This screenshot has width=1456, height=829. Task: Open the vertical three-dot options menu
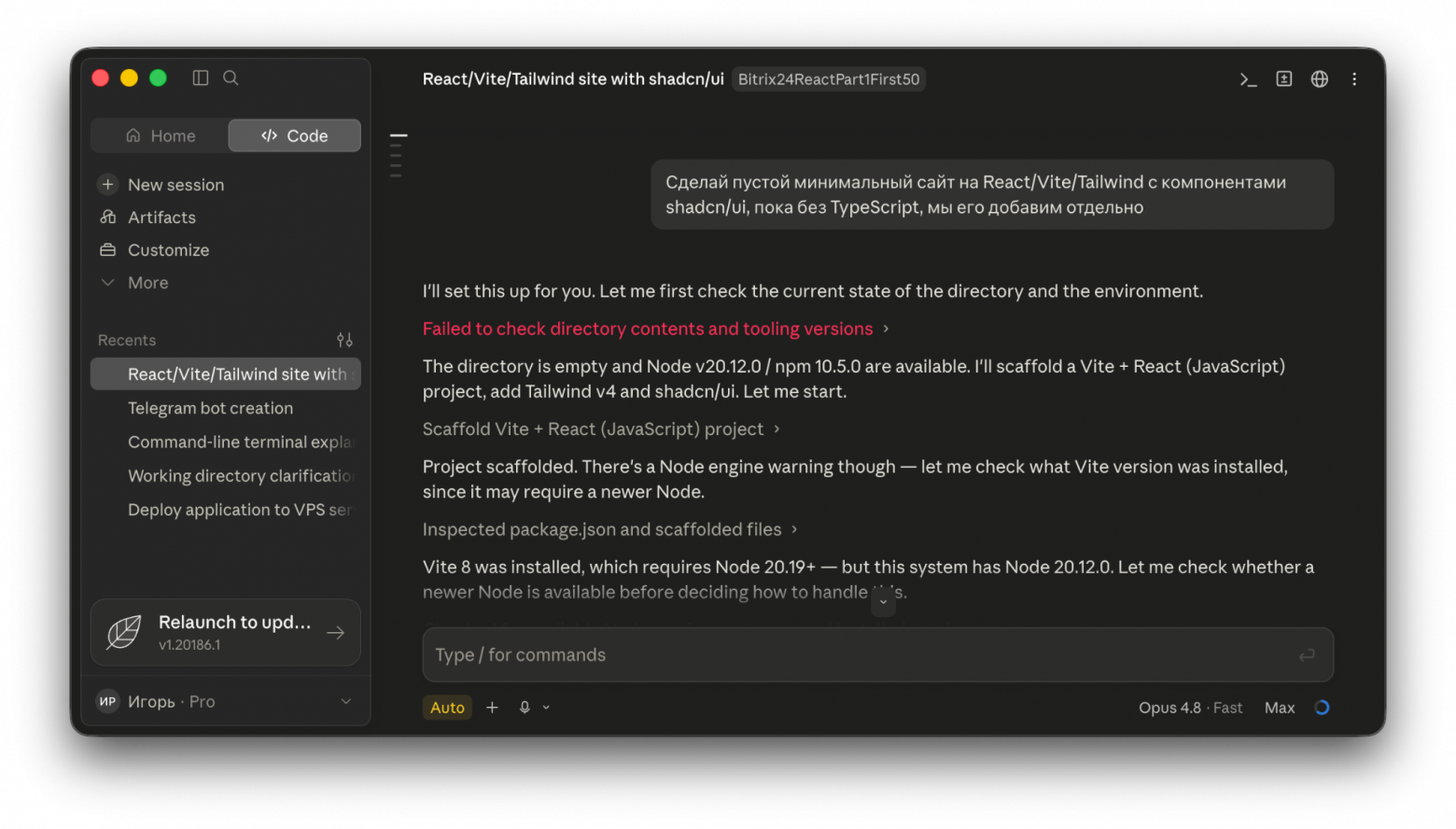[x=1354, y=79]
